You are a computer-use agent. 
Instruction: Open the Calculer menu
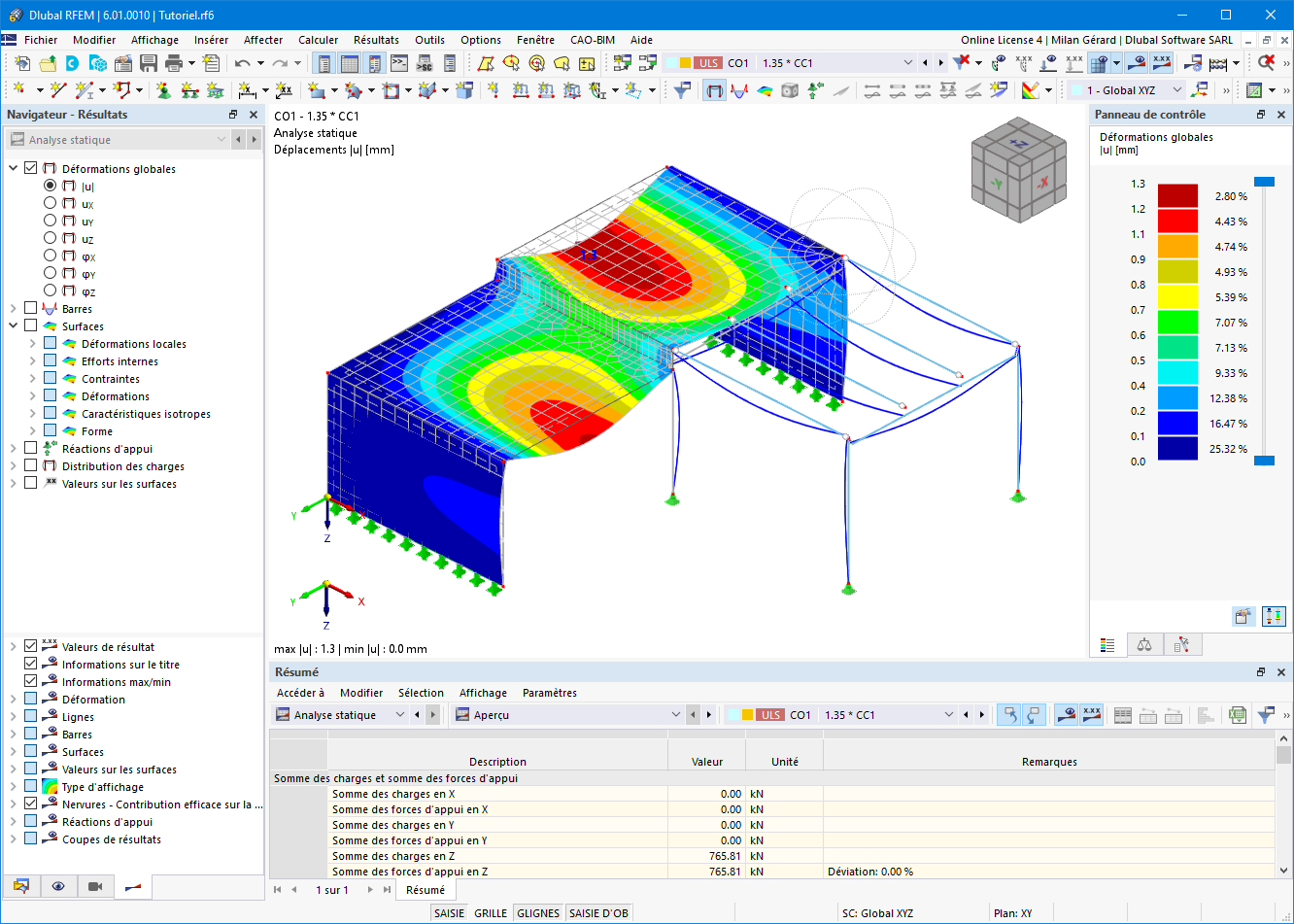pyautogui.click(x=319, y=40)
